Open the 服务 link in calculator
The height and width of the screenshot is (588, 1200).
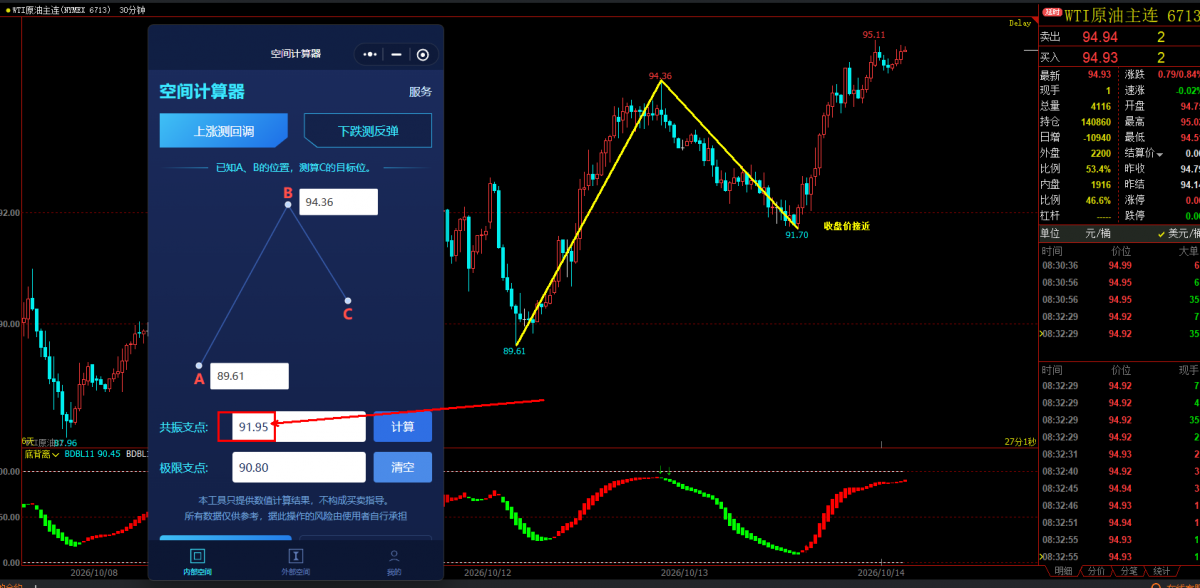(x=420, y=92)
